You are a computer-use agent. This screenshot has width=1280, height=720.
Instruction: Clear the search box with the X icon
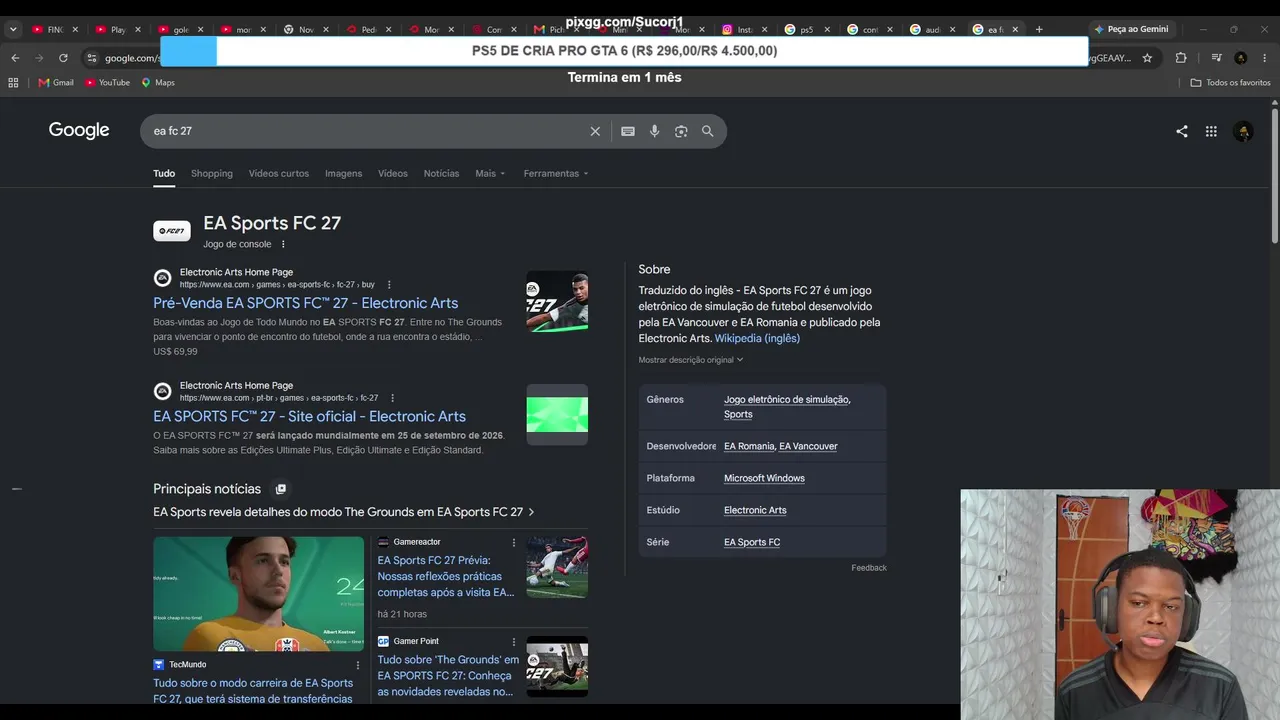595,131
